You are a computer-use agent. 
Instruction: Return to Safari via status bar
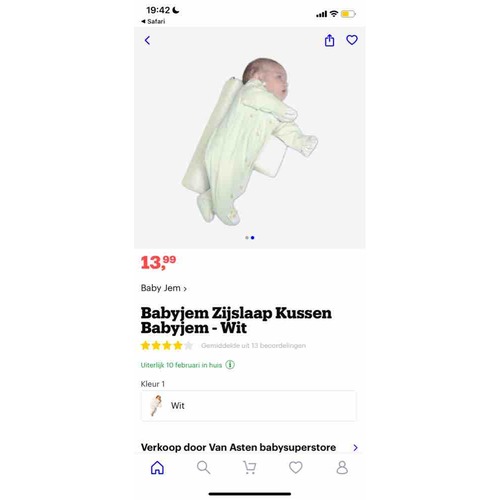pos(153,21)
